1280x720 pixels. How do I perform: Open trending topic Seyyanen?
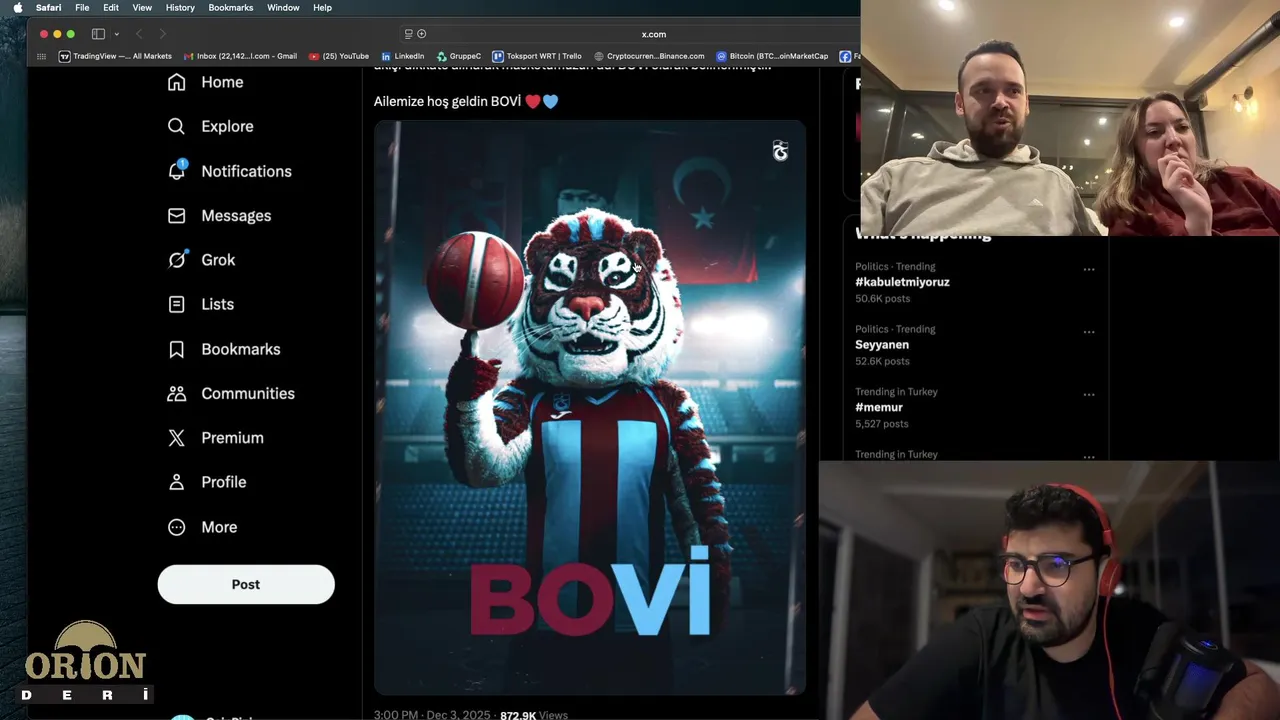(x=882, y=344)
